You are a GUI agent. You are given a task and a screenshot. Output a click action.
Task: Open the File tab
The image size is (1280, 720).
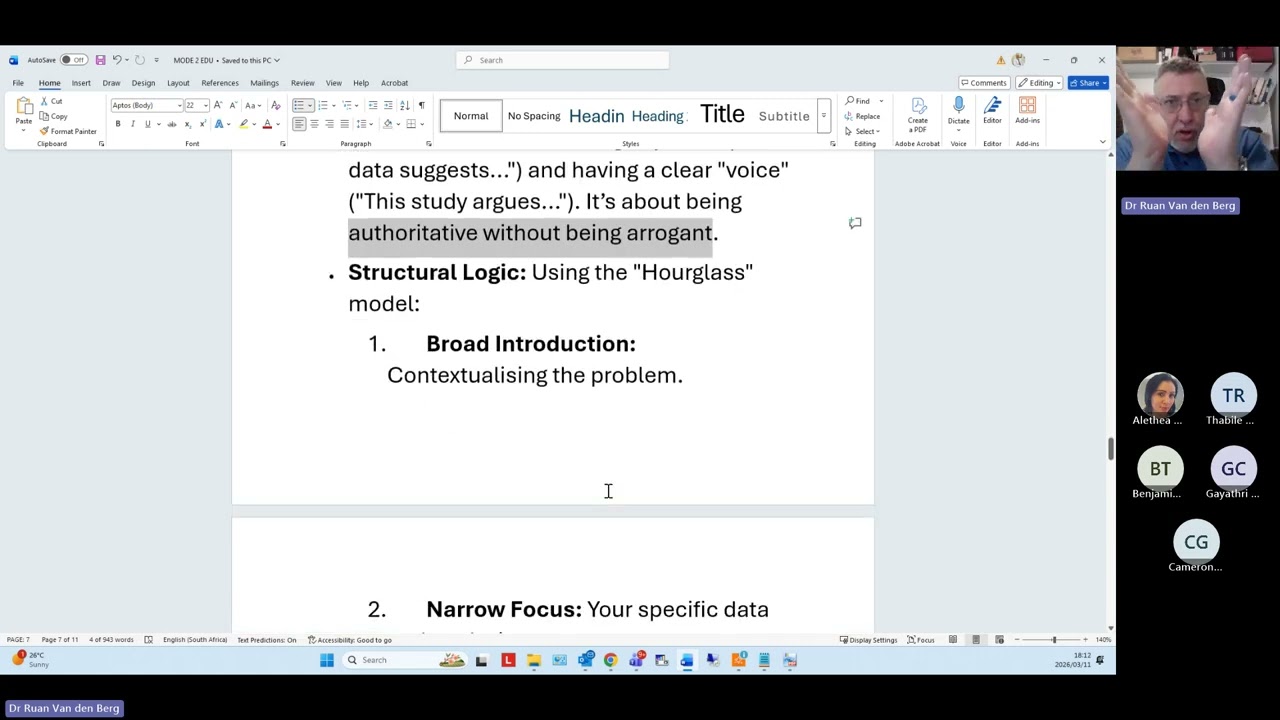pyautogui.click(x=18, y=83)
